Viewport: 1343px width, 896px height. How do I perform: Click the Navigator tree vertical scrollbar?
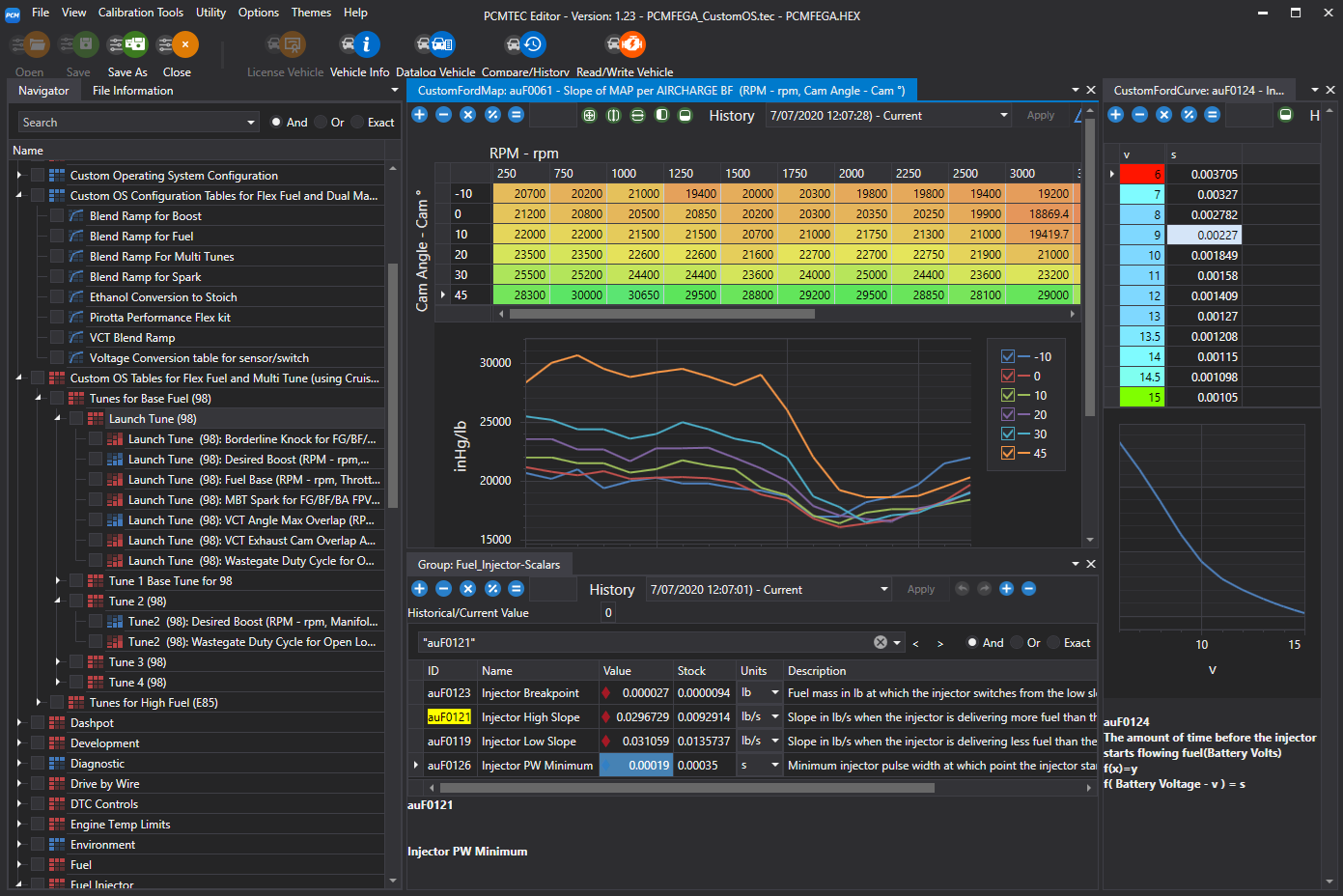(392, 385)
